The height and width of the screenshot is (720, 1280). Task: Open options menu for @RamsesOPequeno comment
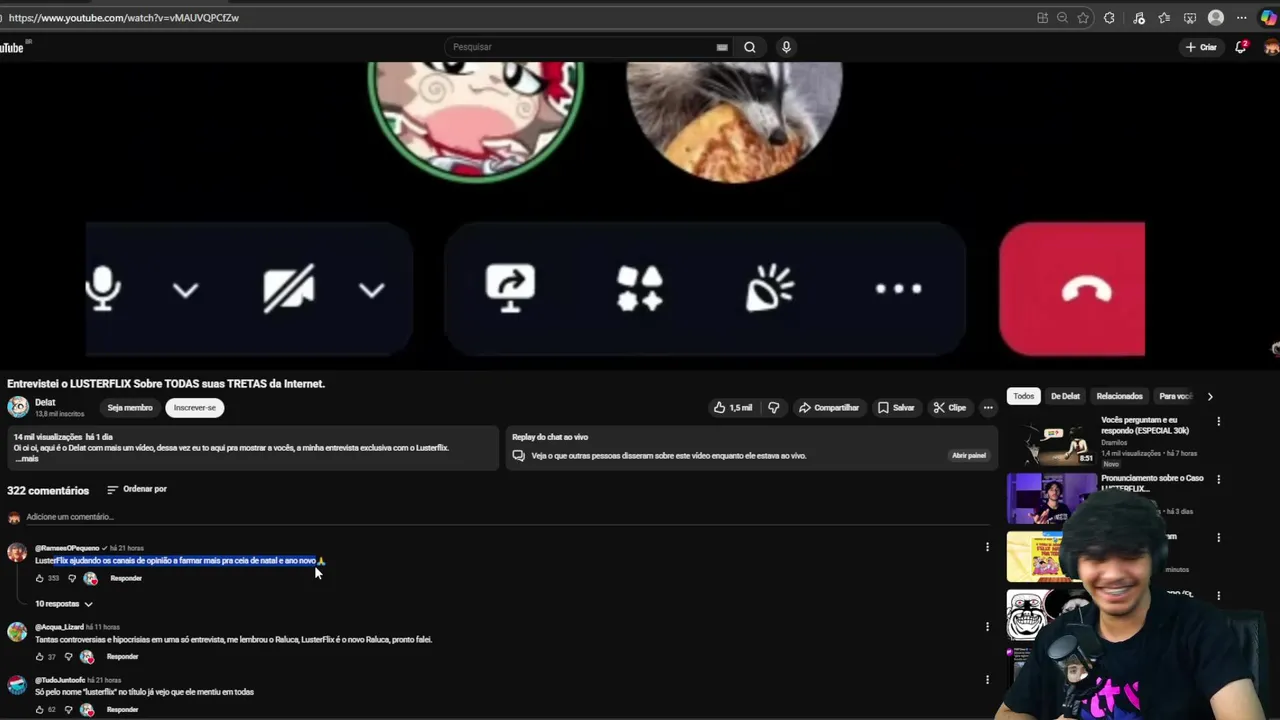click(987, 547)
